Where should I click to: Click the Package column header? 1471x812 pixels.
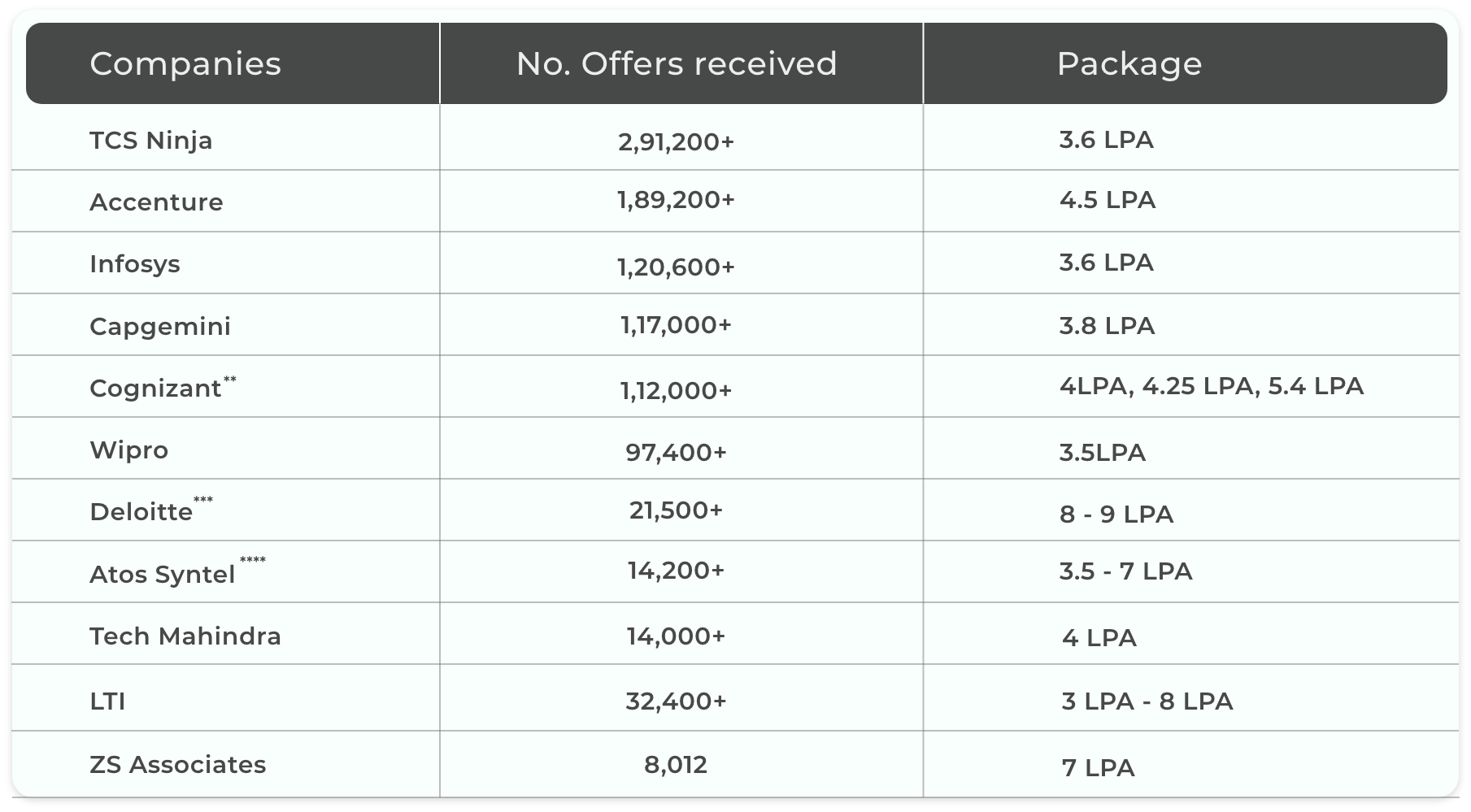pyautogui.click(x=1129, y=64)
